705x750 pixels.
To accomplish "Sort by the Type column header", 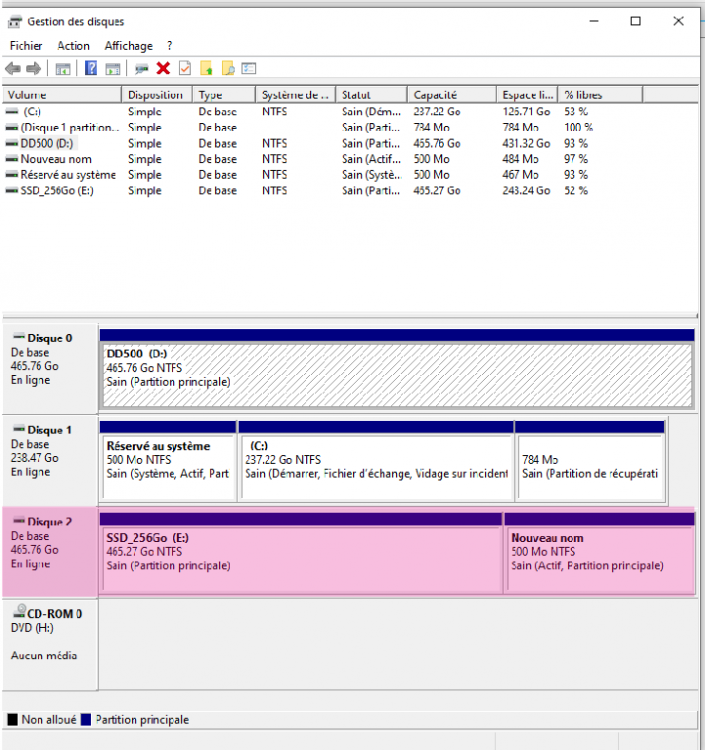I will (x=224, y=95).
